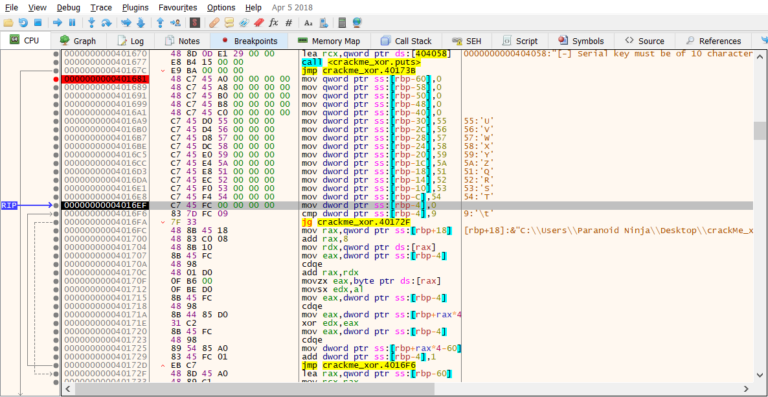Viewport: 768px width, 397px height.
Task: Find intermodular calls icon
Action: tap(323, 23)
